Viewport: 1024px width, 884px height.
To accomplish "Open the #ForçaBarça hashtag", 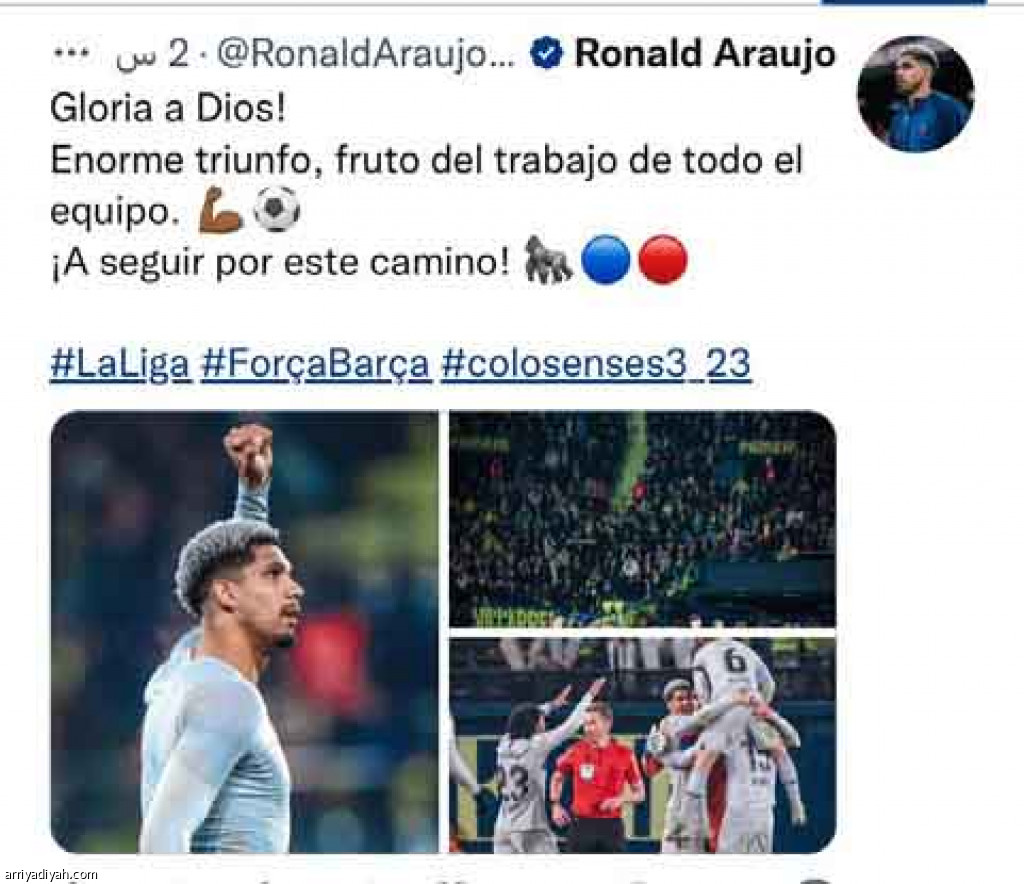I will (x=315, y=364).
